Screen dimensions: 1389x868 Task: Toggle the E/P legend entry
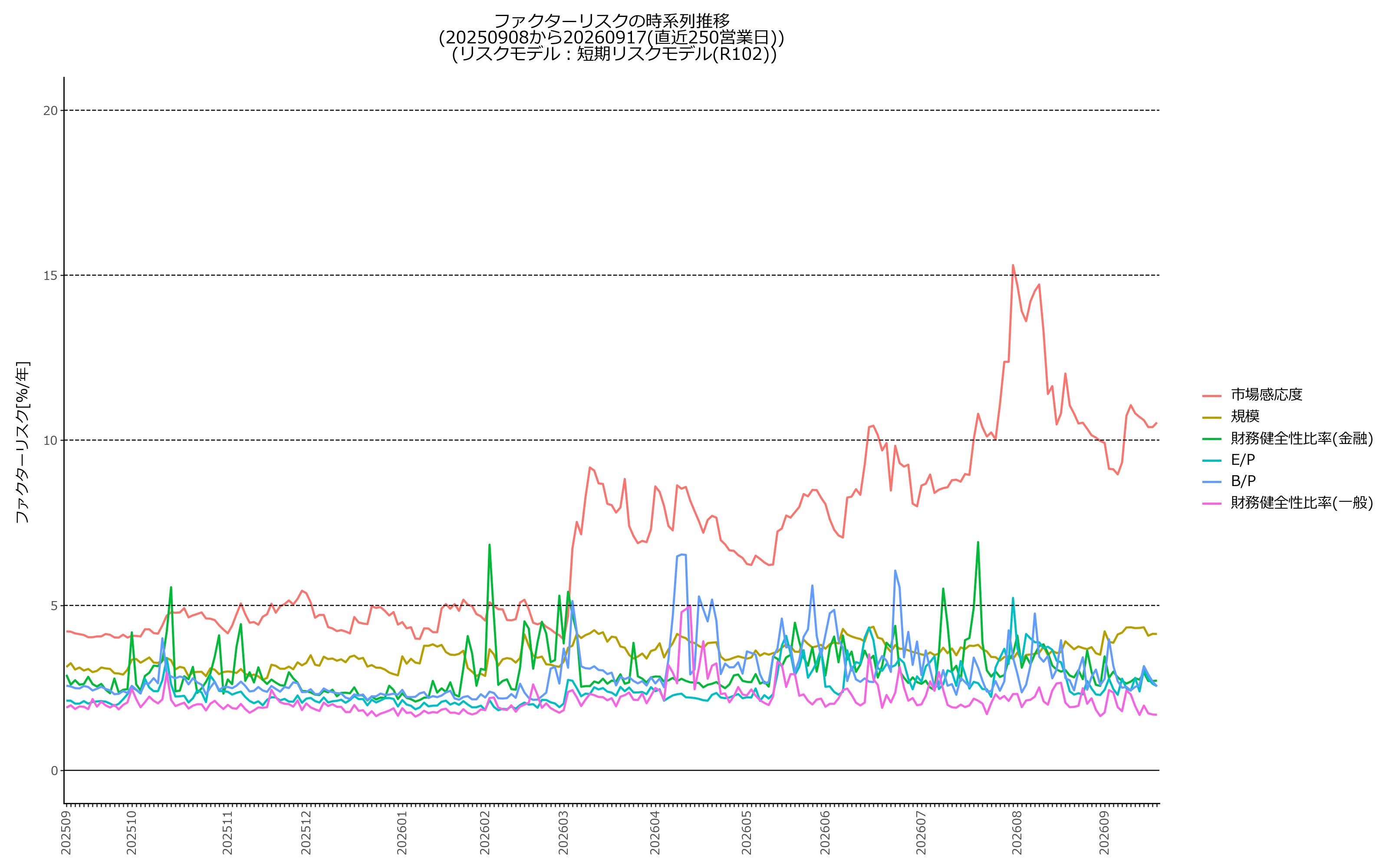tap(1229, 460)
